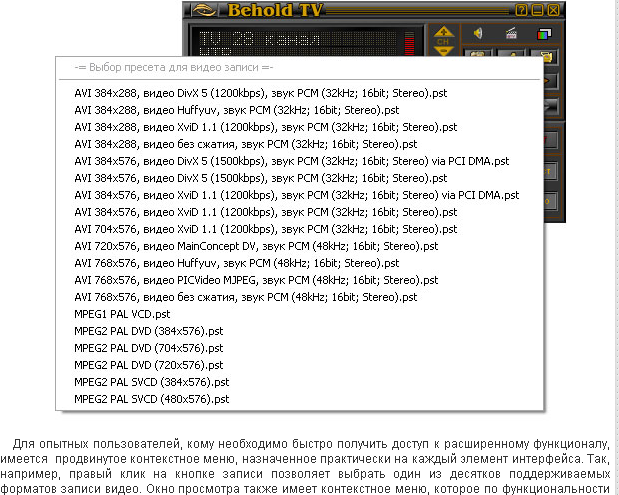Open the color bars video window icon
This screenshot has height=495, width=619.
click(544, 34)
